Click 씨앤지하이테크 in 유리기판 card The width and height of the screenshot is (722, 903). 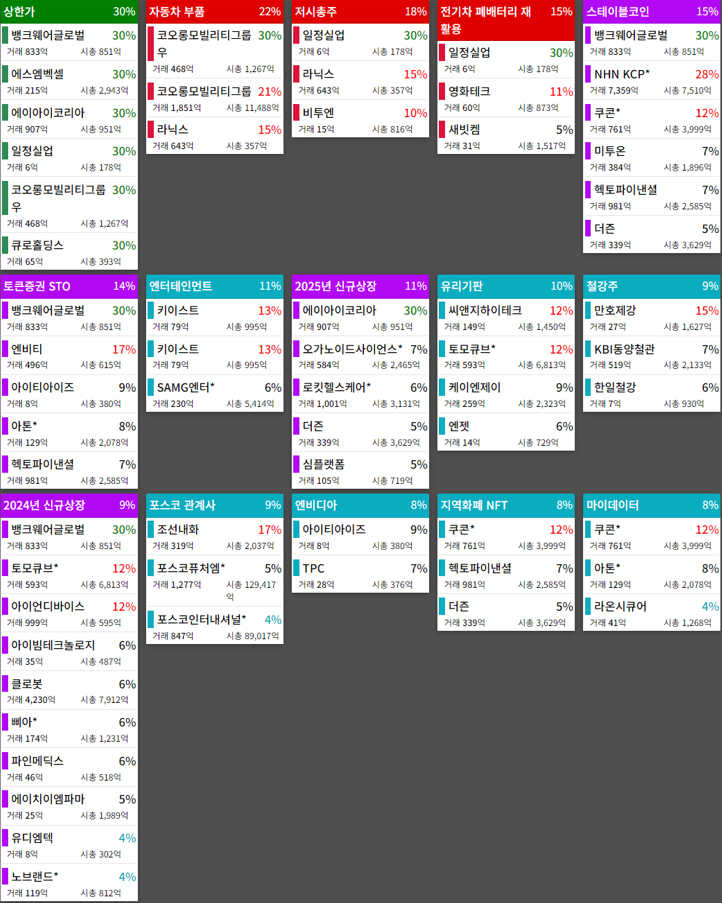click(x=506, y=317)
